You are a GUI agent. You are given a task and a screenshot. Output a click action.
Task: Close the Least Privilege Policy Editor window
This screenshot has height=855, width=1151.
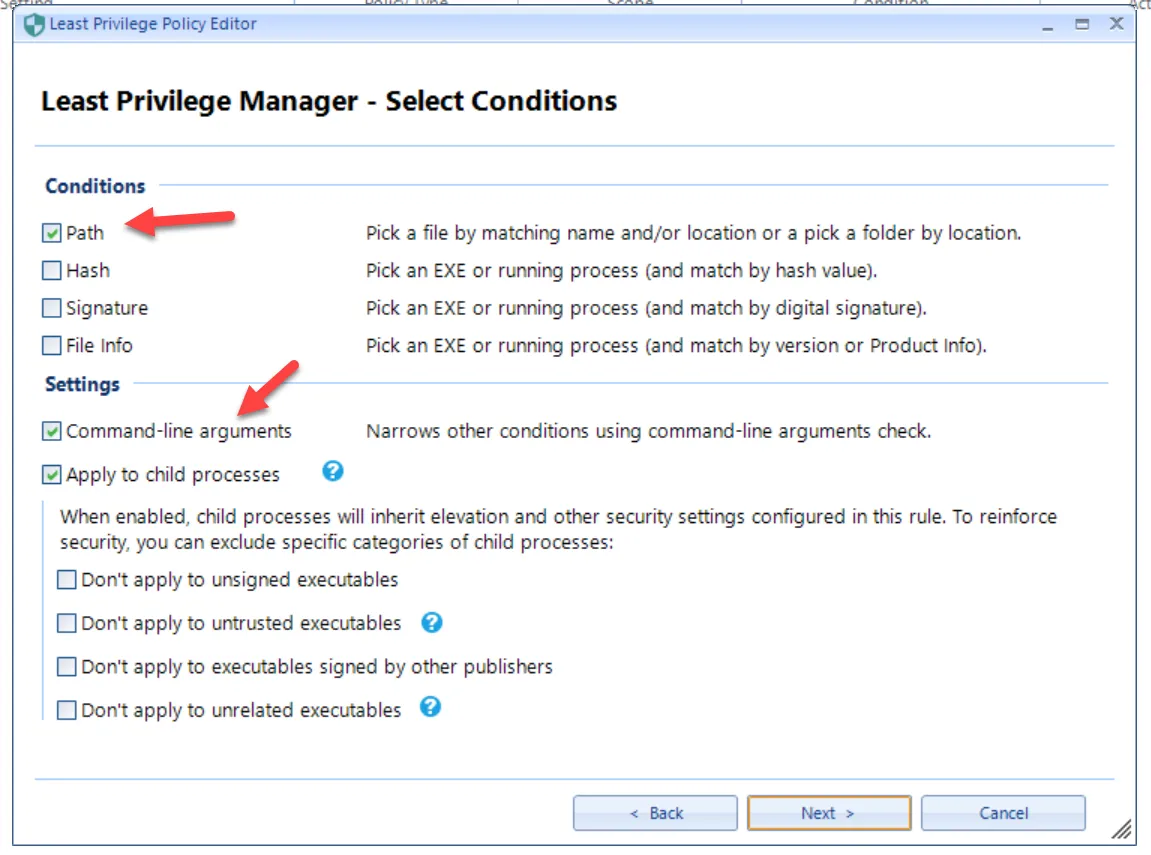tap(1117, 24)
